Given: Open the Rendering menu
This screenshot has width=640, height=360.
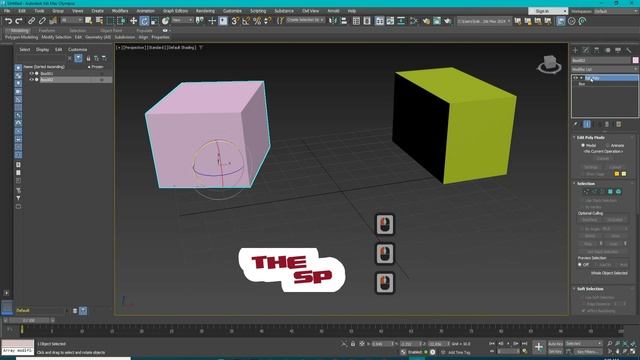Looking at the screenshot, I should pos(205,11).
